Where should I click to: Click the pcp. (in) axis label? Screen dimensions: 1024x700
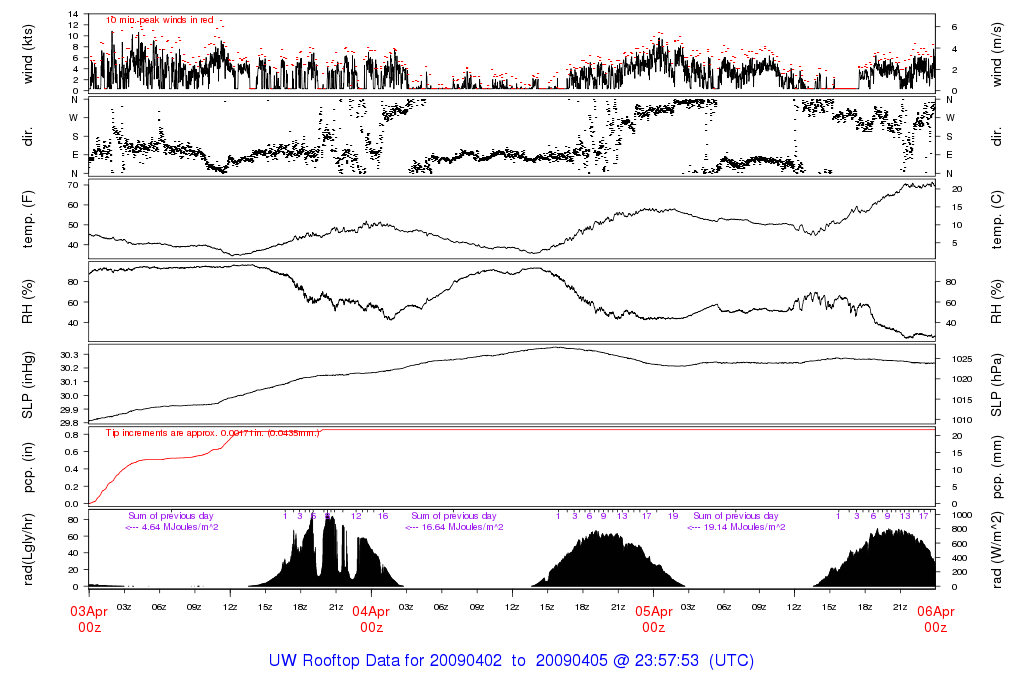27,468
